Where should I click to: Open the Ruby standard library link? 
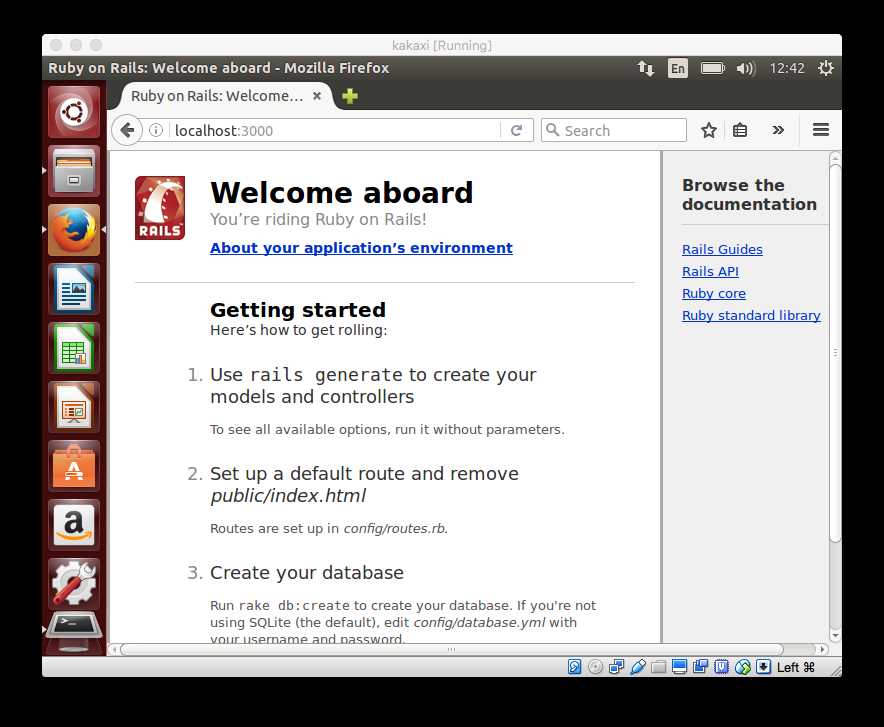pos(751,316)
